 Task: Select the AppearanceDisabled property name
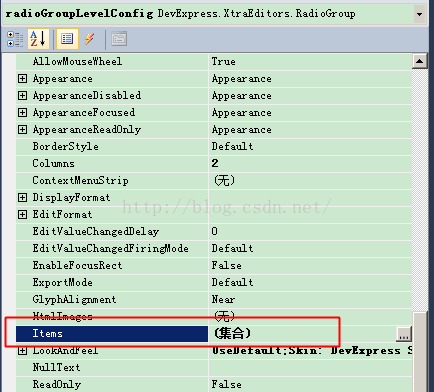pos(87,96)
